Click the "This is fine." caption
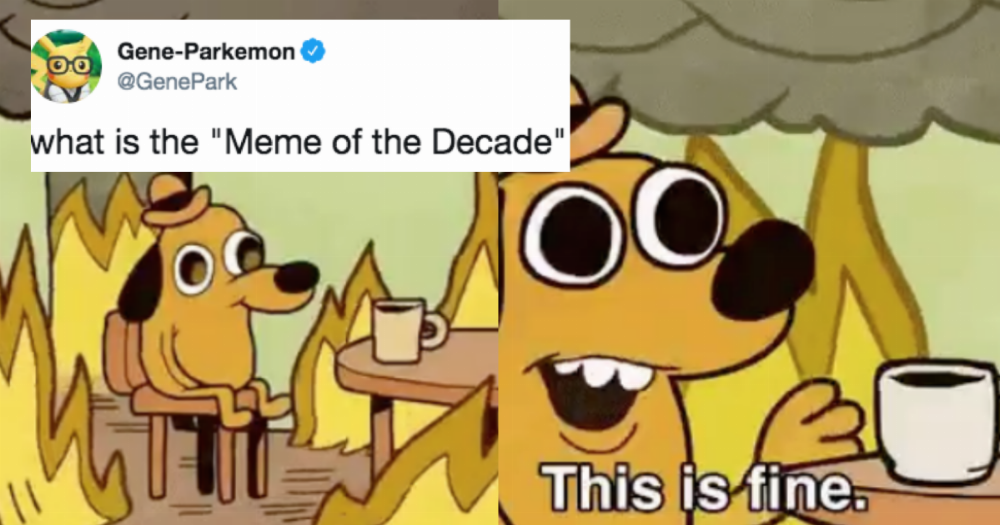Viewport: 1000px width, 525px height. 705,490
